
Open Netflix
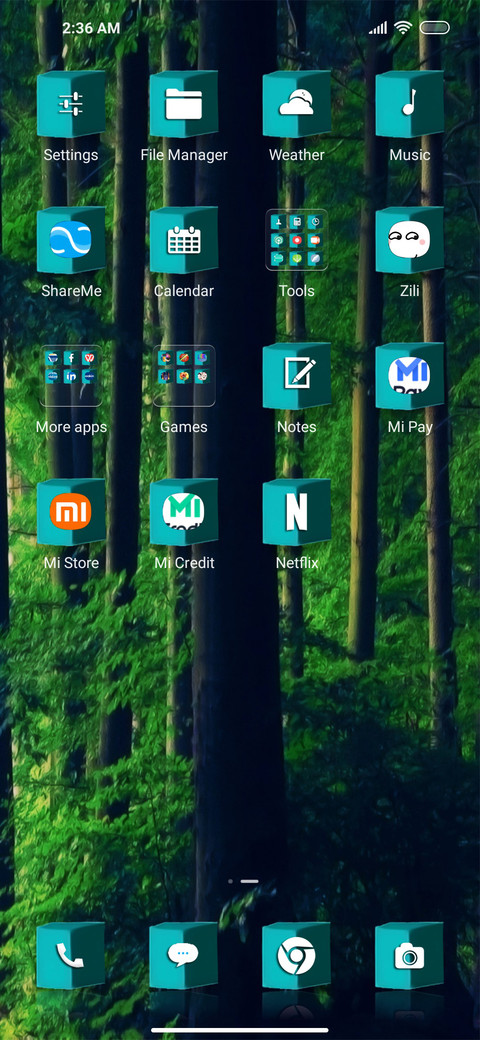pos(296,512)
